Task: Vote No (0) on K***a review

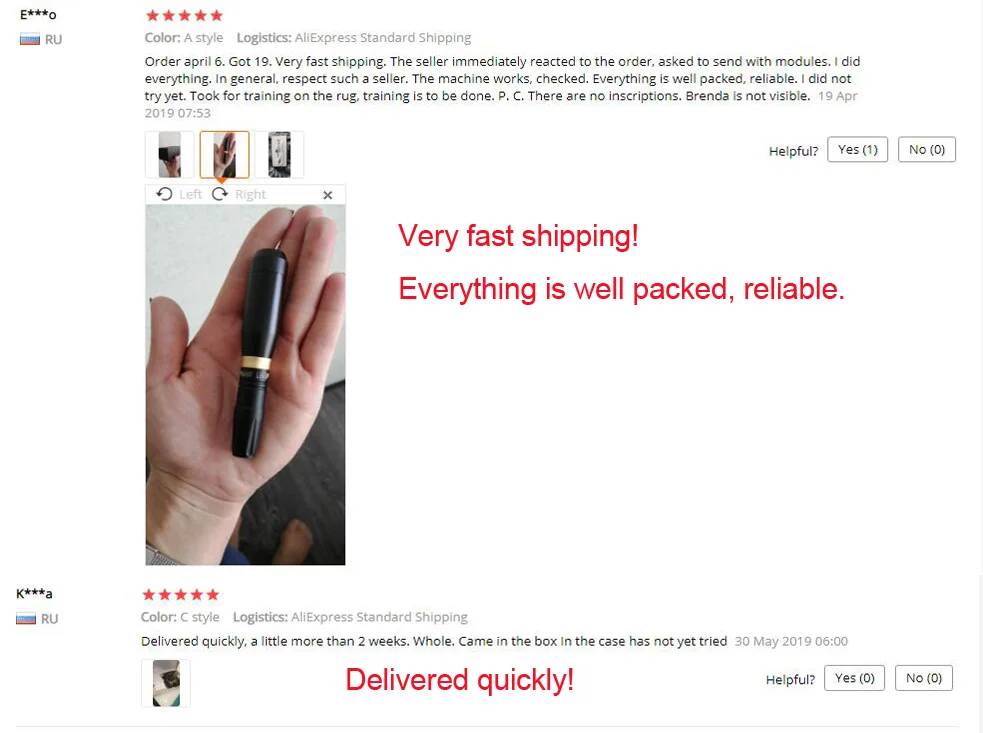Action: pos(923,678)
